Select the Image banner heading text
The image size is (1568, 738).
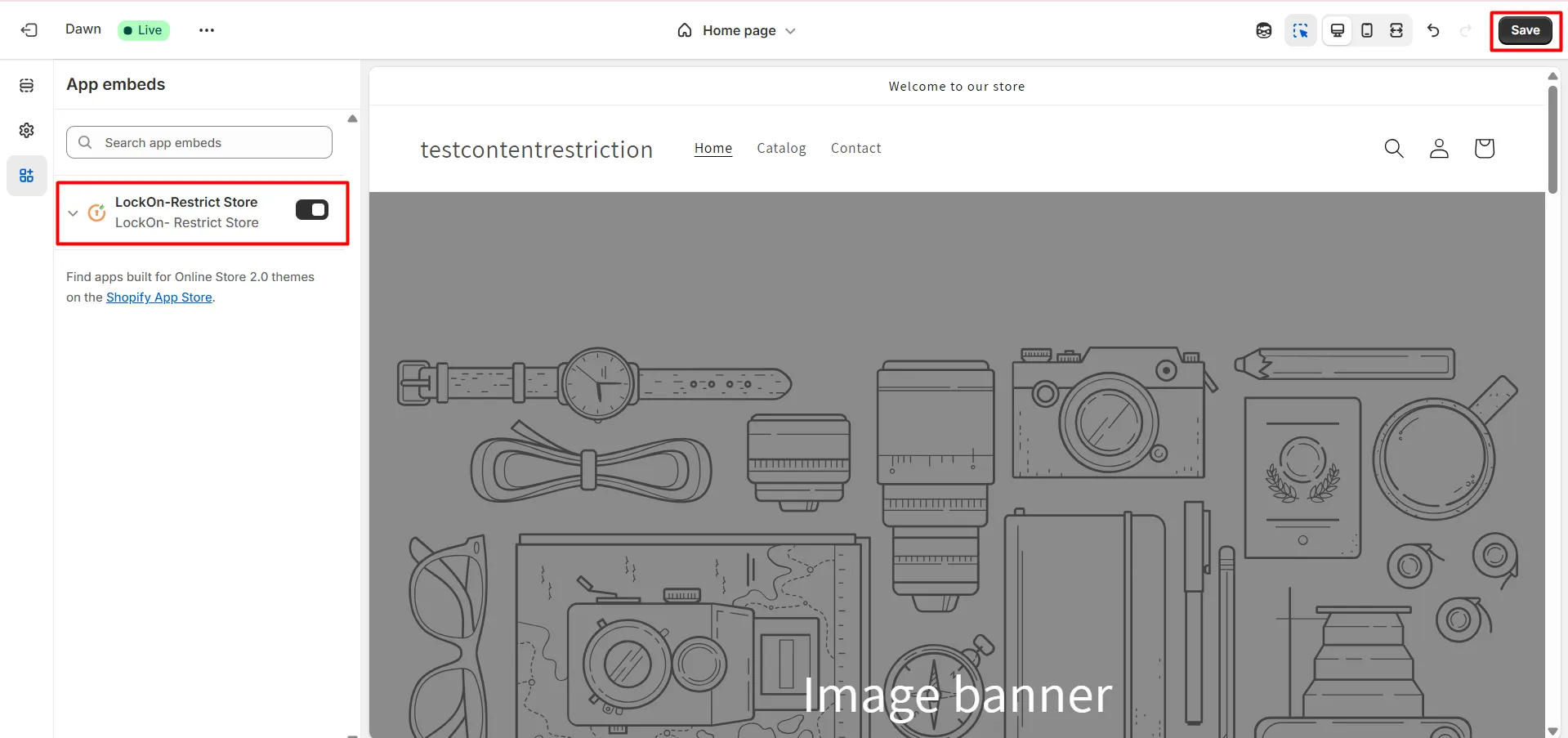point(958,696)
